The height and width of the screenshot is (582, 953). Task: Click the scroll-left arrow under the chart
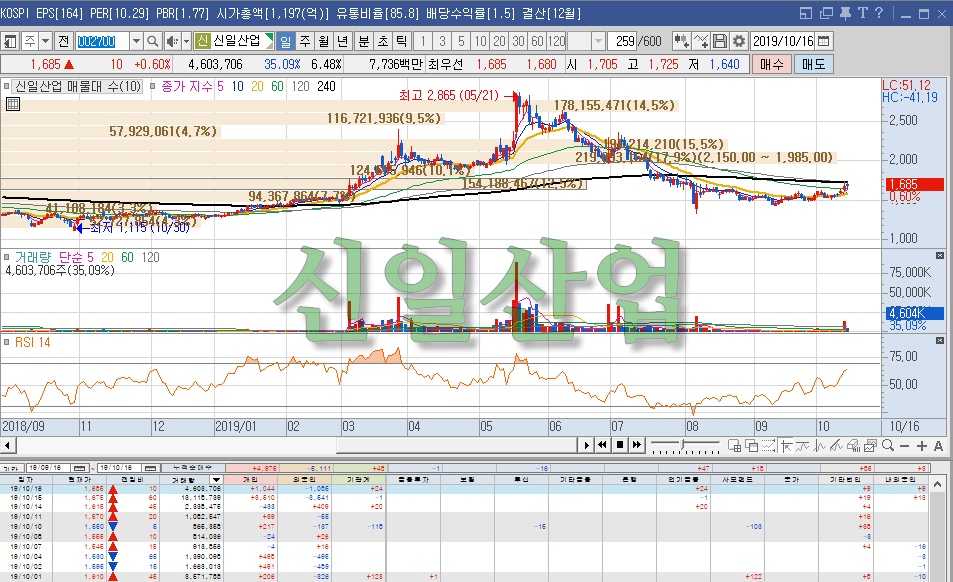[x=8, y=445]
